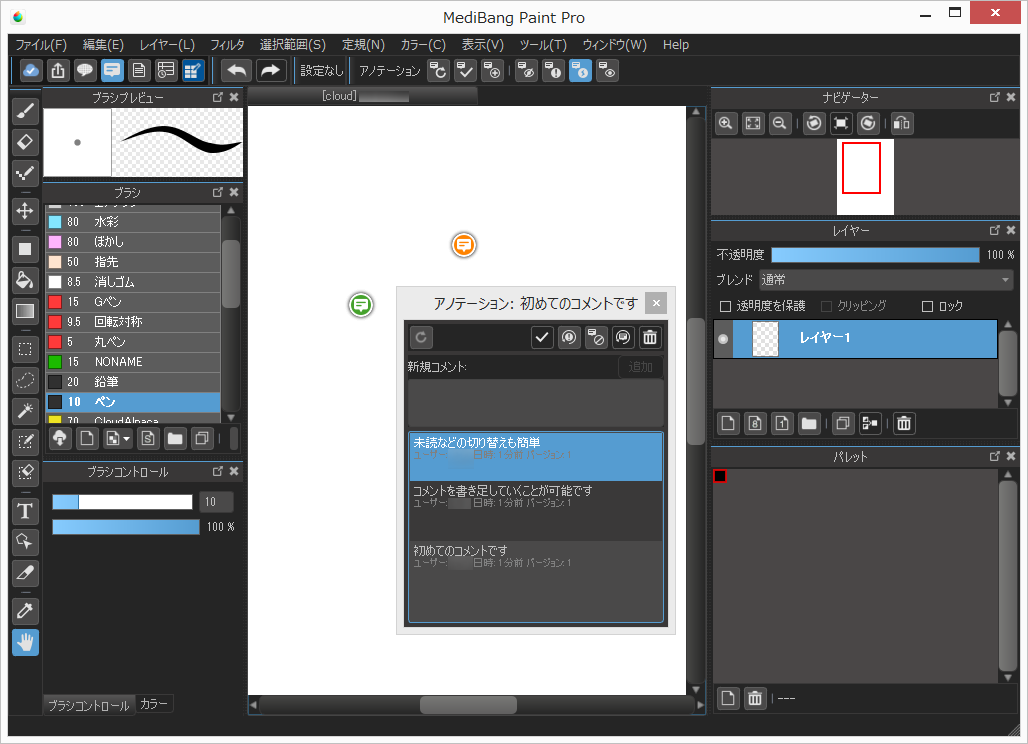Select the Hand tool
This screenshot has width=1028, height=744.
(x=25, y=643)
